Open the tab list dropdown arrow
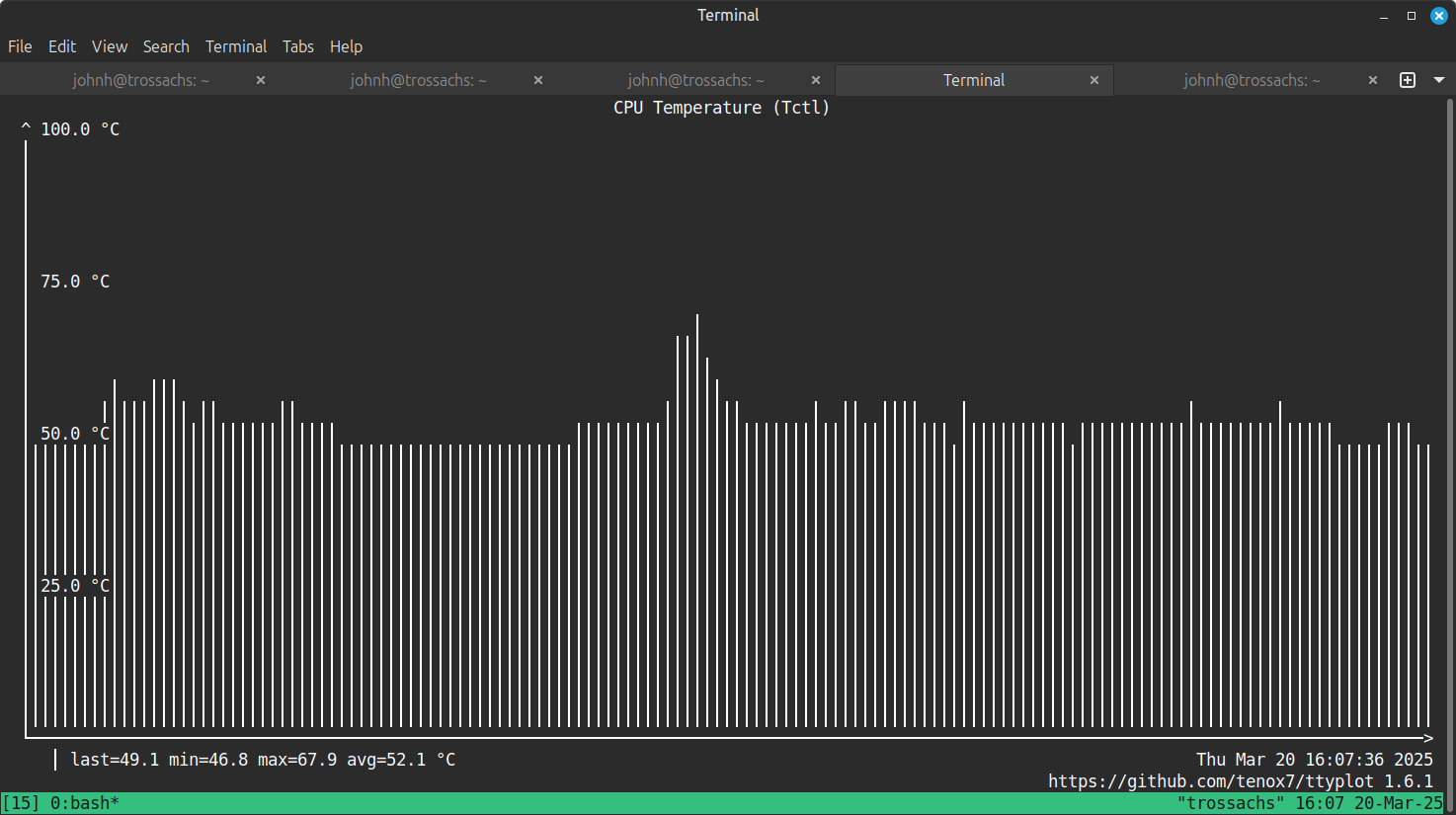The image size is (1456, 815). pyautogui.click(x=1438, y=80)
